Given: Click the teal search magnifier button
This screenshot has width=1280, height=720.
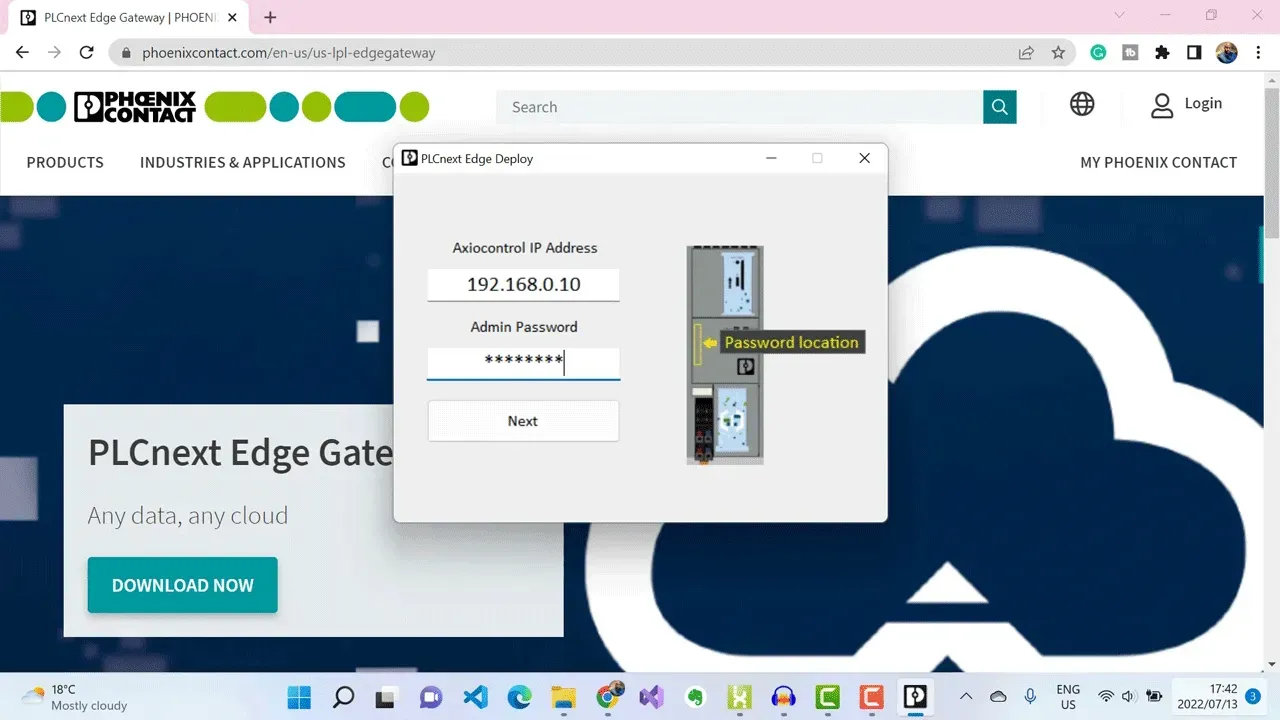Looking at the screenshot, I should click(x=999, y=107).
